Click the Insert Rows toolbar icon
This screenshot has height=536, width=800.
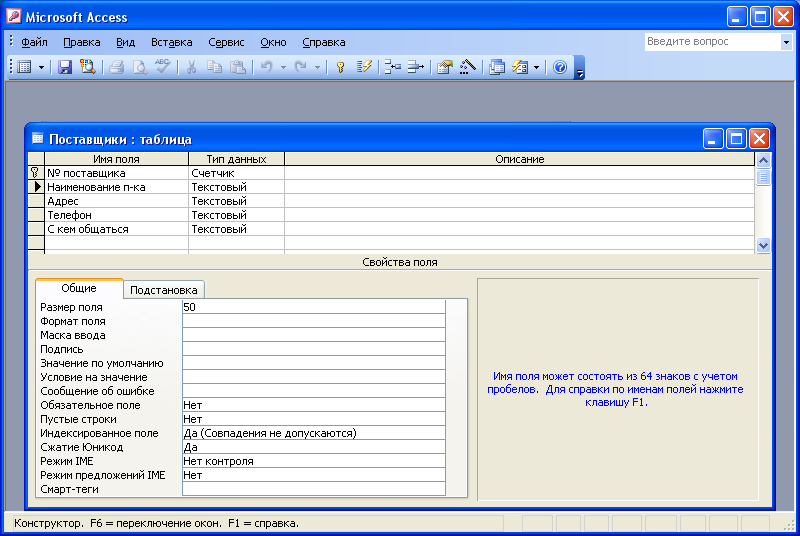[x=392, y=67]
